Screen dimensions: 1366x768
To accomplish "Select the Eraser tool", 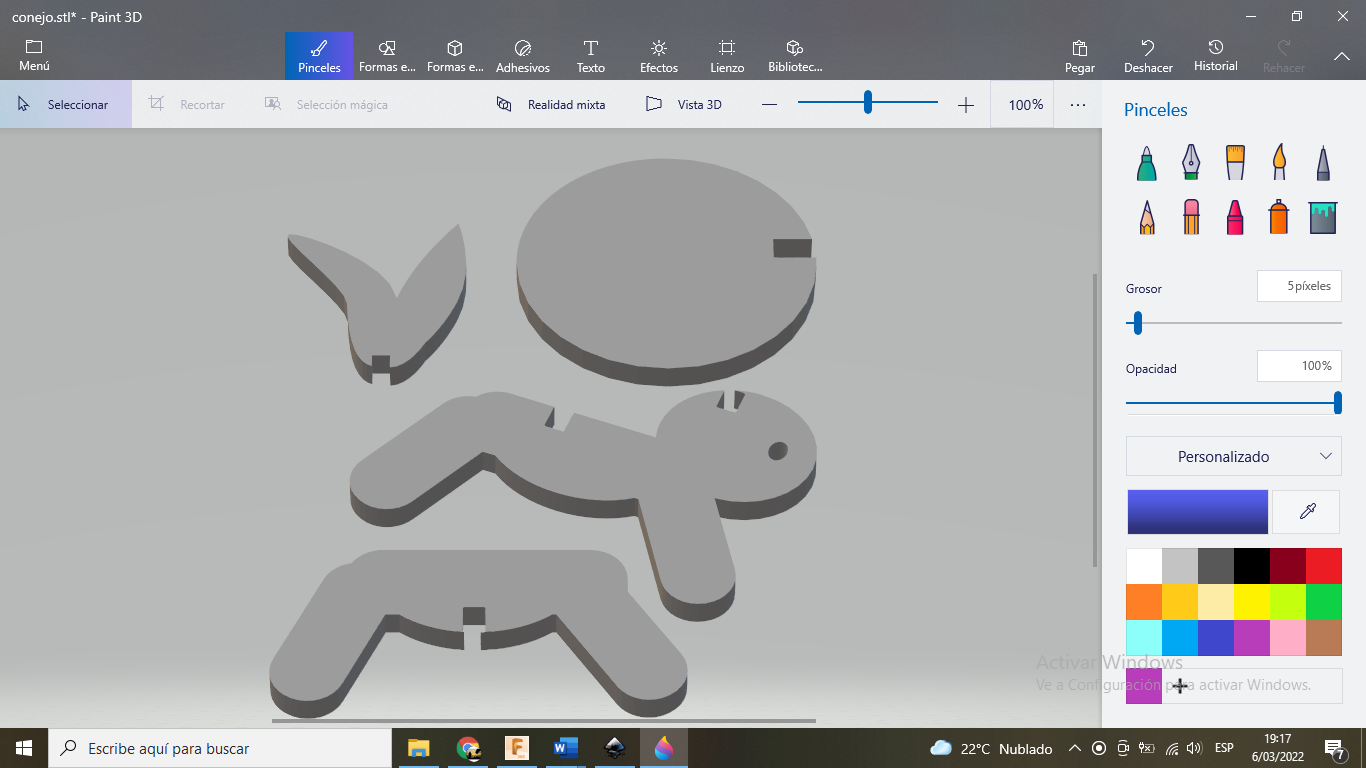I will (x=1191, y=217).
